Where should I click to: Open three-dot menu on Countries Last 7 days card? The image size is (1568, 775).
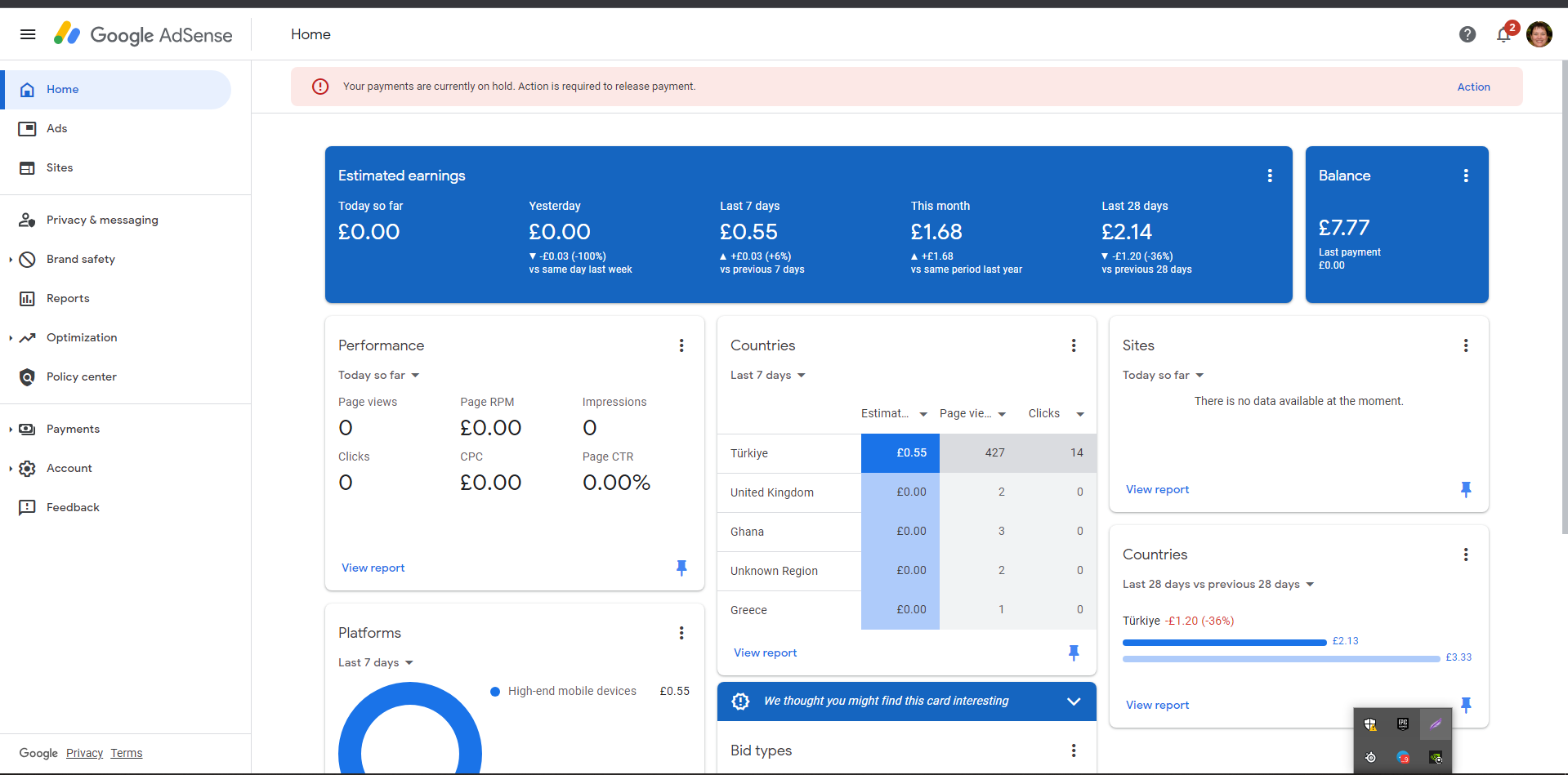point(1074,345)
